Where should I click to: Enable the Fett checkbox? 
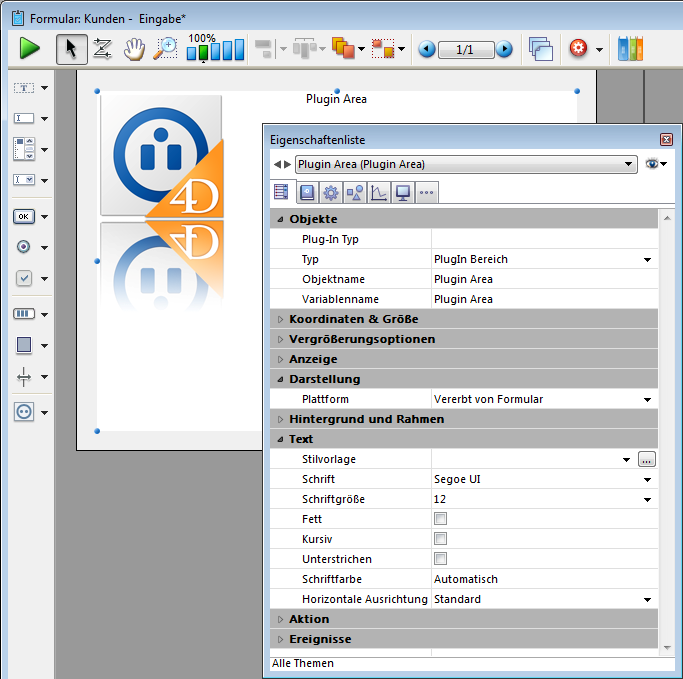[x=440, y=519]
